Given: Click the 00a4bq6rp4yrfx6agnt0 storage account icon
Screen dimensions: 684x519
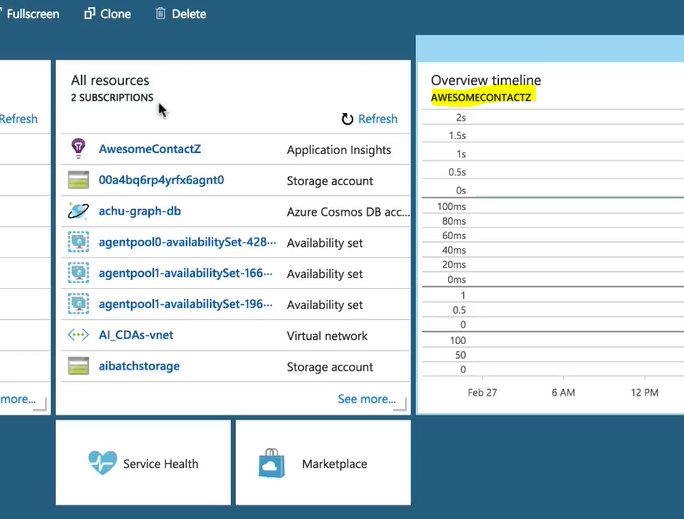Looking at the screenshot, I should point(78,180).
